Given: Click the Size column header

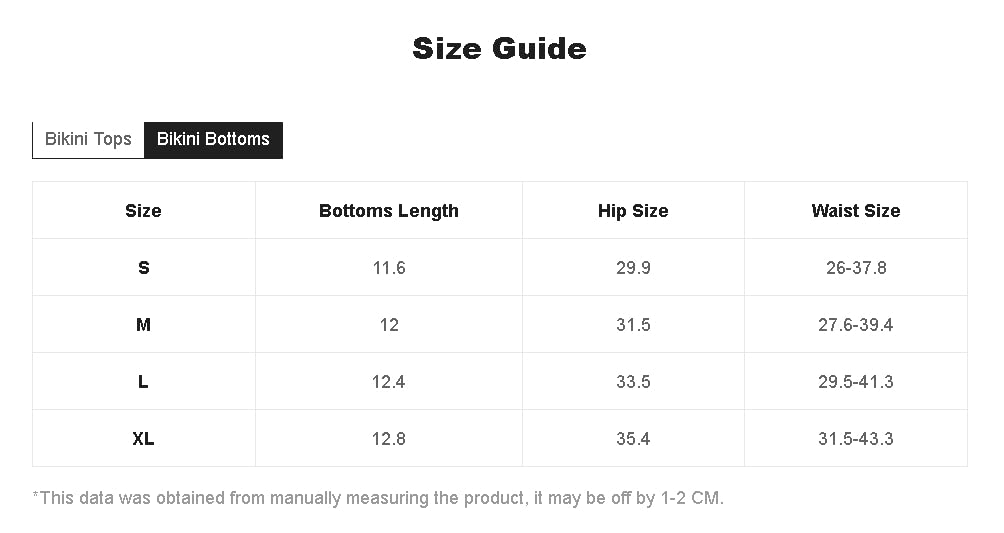Looking at the screenshot, I should [143, 211].
